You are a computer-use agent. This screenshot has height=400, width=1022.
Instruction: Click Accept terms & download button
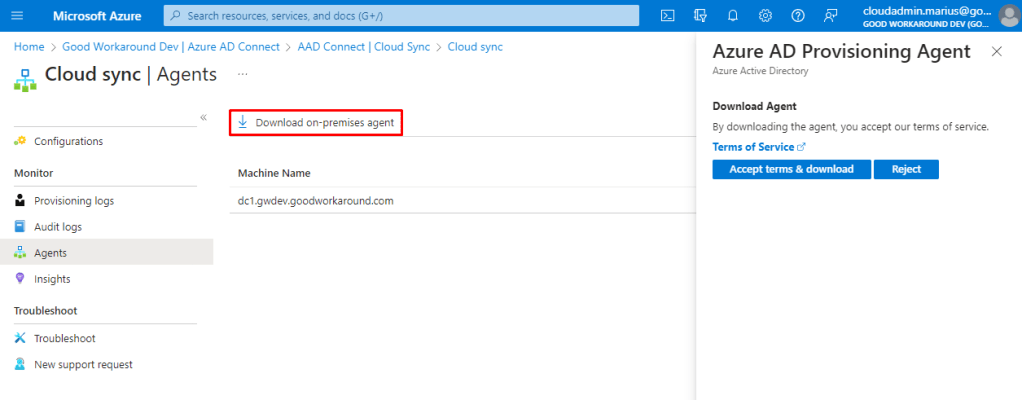click(791, 169)
